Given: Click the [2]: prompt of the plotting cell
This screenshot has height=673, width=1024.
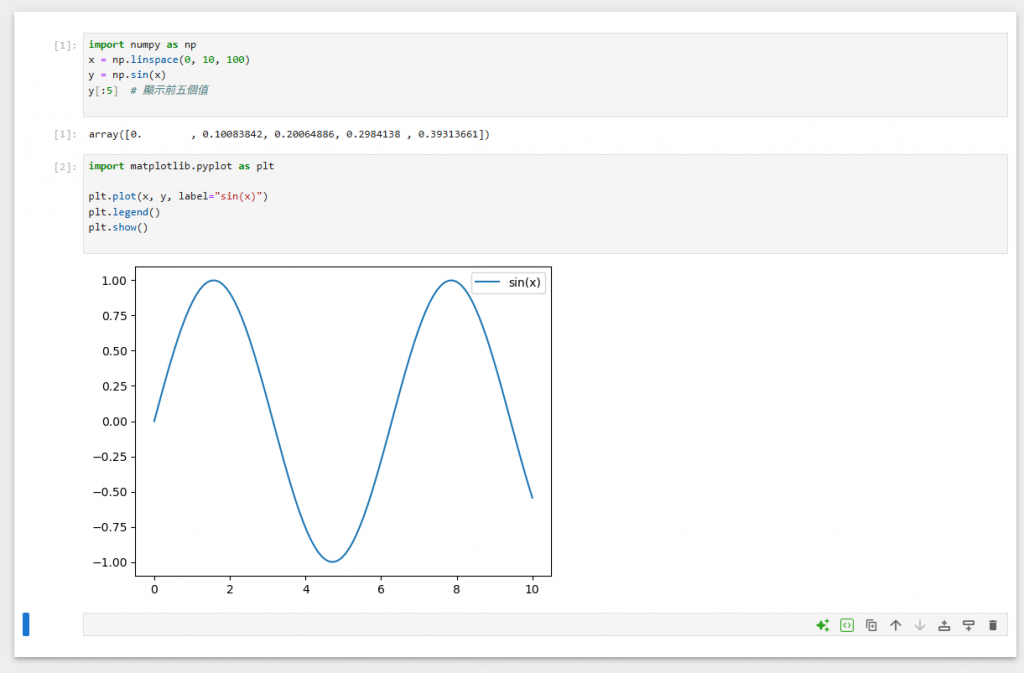Looking at the screenshot, I should [x=65, y=167].
